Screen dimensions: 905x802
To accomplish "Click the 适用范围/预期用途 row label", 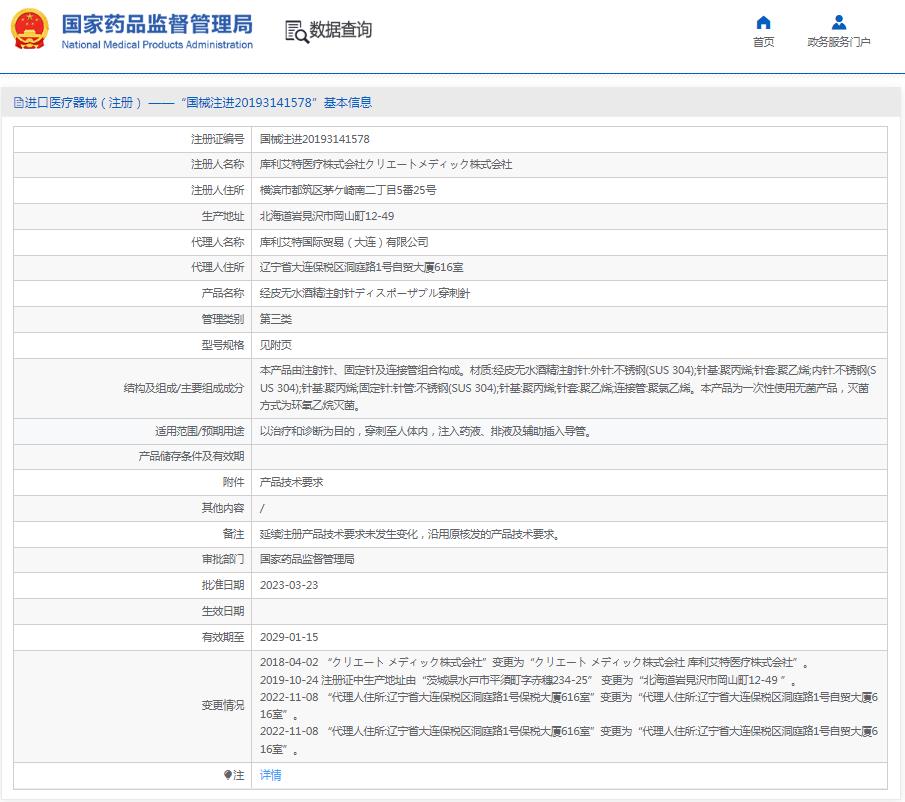I will pyautogui.click(x=200, y=431).
